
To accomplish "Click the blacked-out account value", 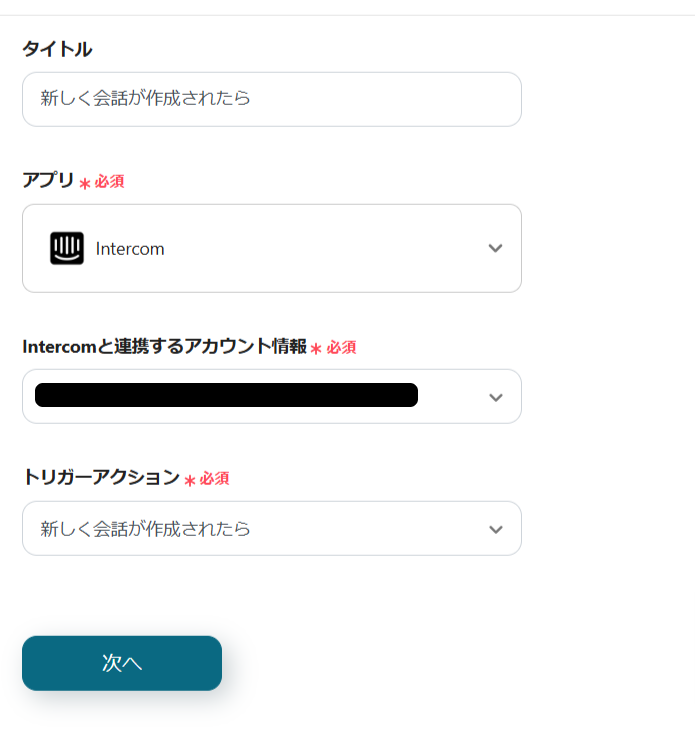I will (226, 396).
